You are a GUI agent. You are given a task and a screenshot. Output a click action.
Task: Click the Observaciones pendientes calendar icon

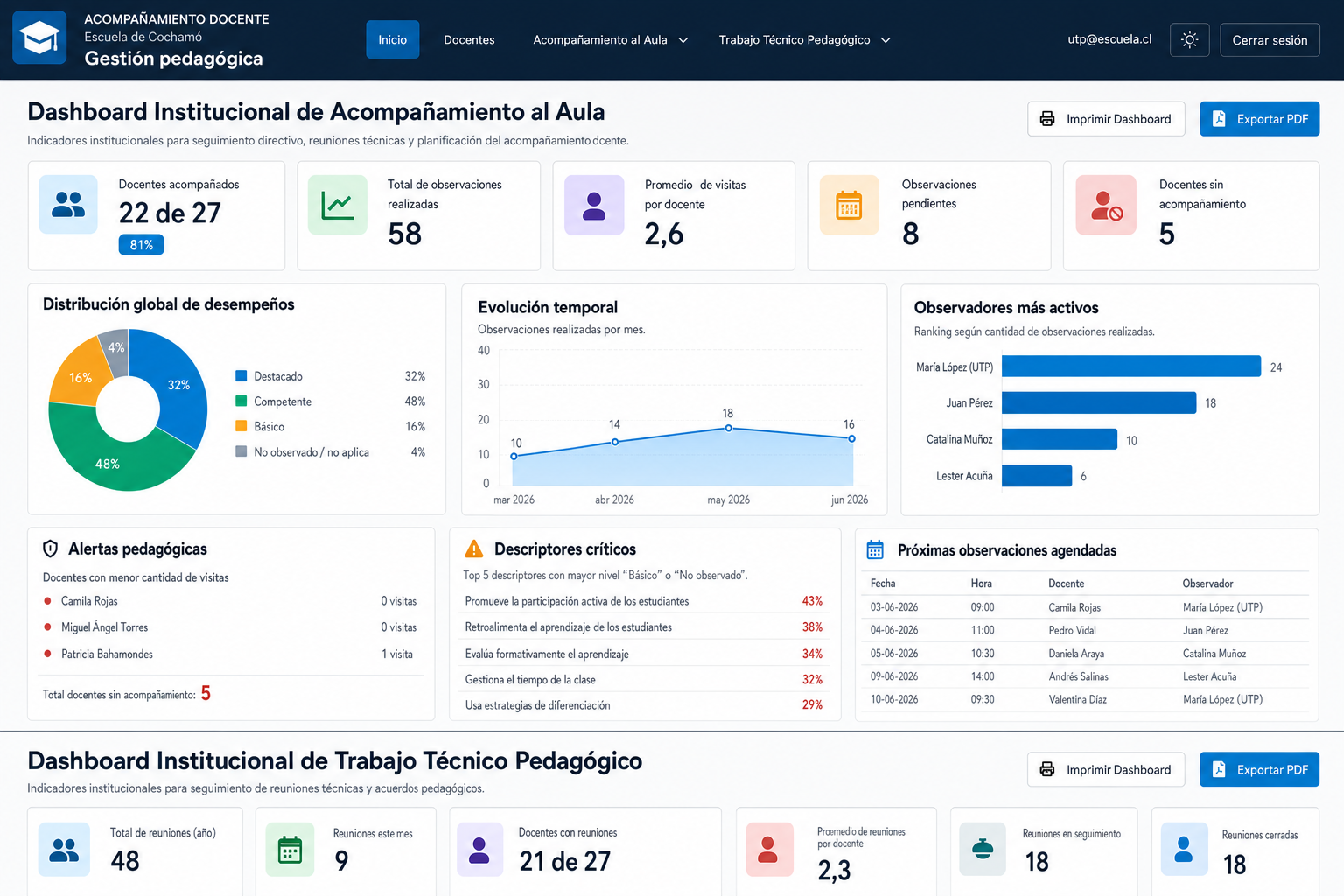click(x=849, y=205)
